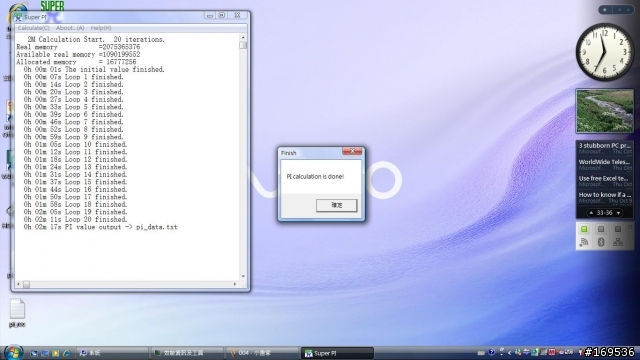
Task: Click Super PI vertical scroll up arrow
Action: point(243,37)
